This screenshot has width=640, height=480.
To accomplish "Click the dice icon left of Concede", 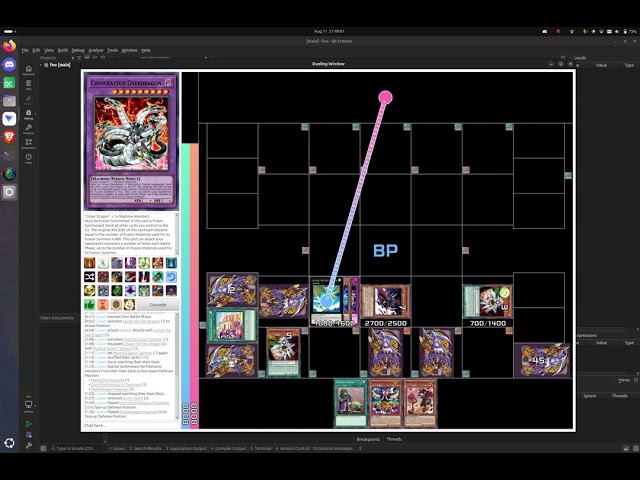I will (129, 304).
